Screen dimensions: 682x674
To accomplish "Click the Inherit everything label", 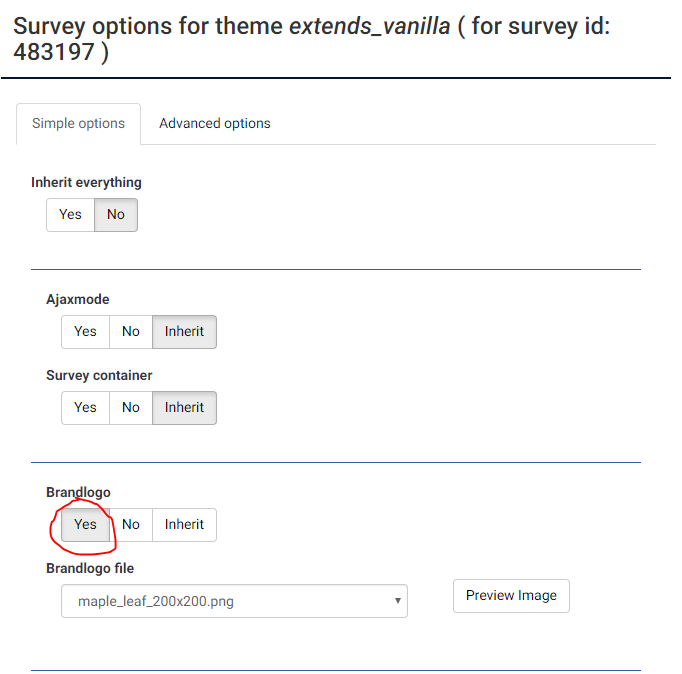I will (x=86, y=182).
